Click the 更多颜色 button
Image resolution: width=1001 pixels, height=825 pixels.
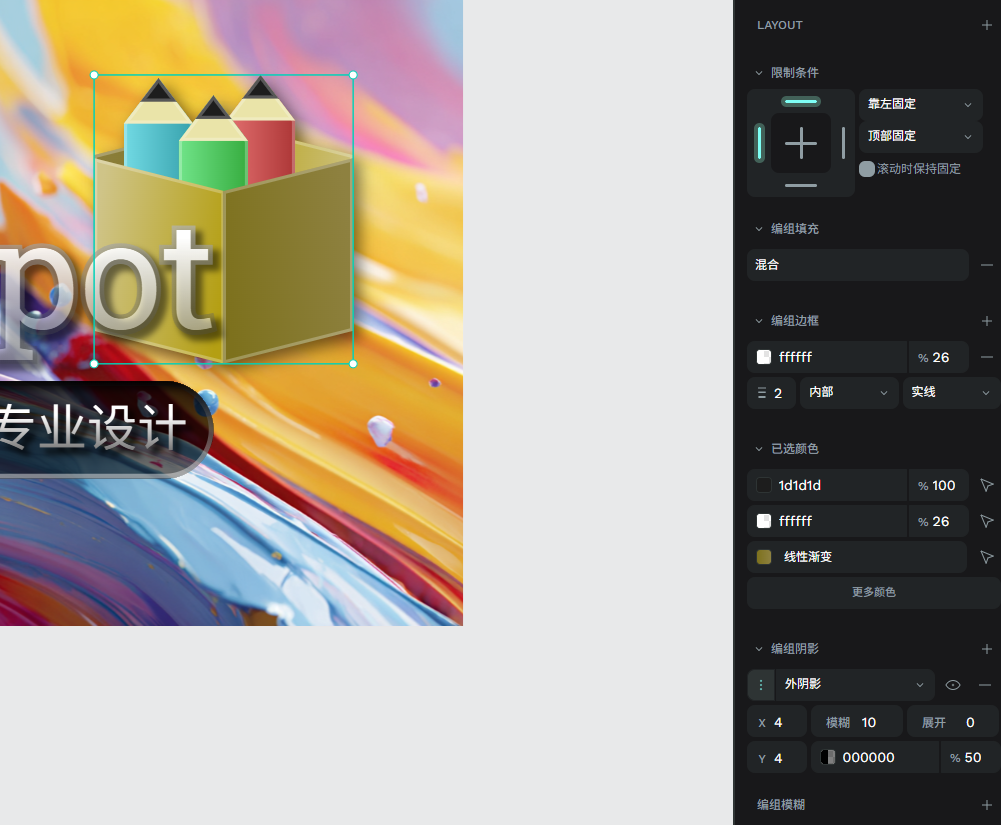pyautogui.click(x=873, y=593)
